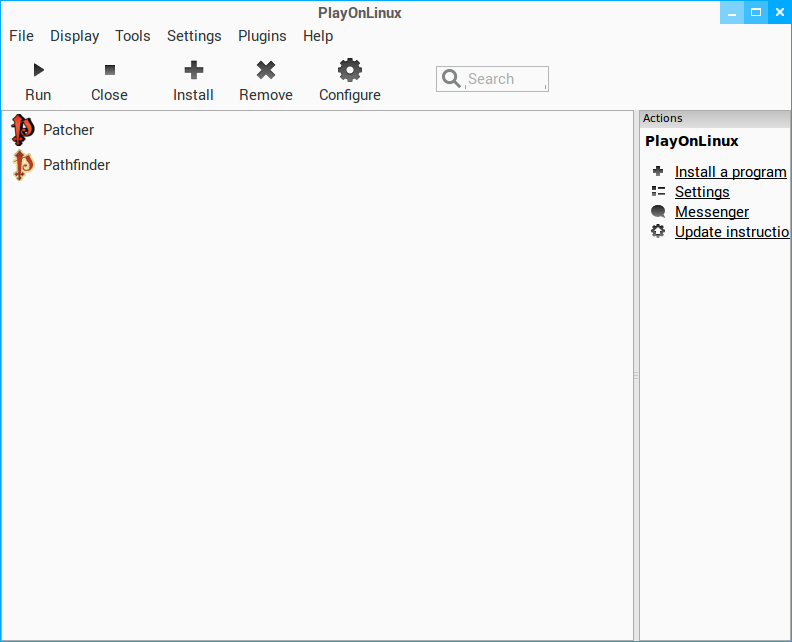Open the Settings link in Actions panel

click(x=702, y=192)
